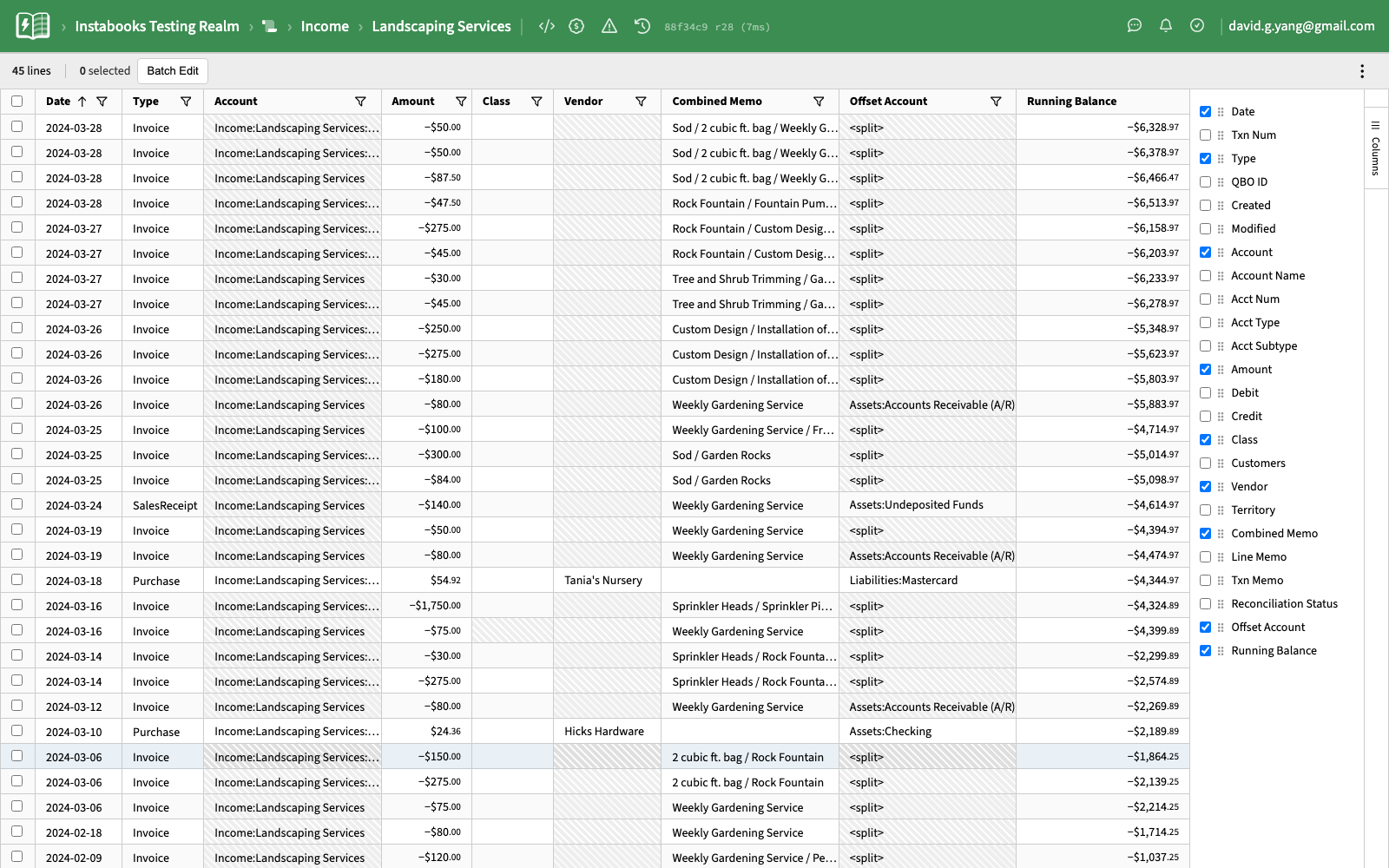The height and width of the screenshot is (868, 1389).
Task: Click the Liabilities:Mastercard offset account cell
Action: (x=927, y=580)
